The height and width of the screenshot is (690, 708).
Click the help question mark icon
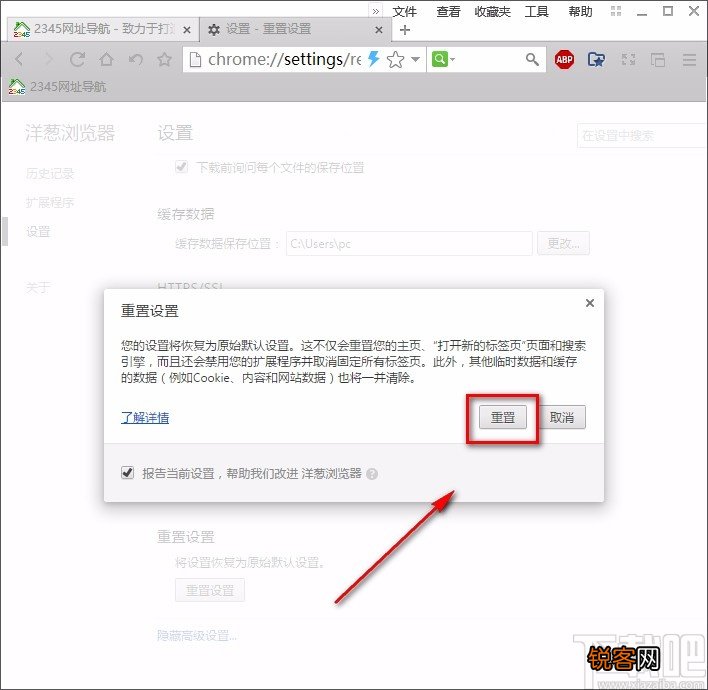tap(372, 474)
